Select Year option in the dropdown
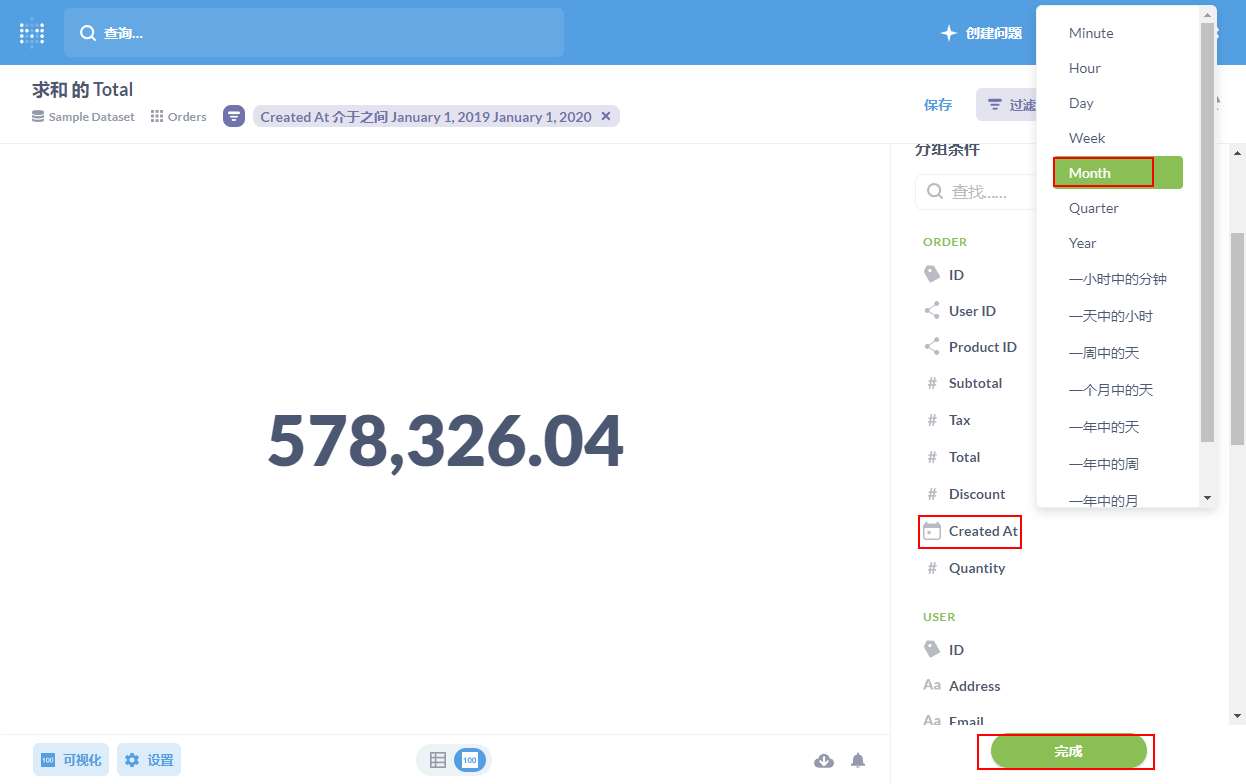This screenshot has width=1246, height=784. (1082, 243)
